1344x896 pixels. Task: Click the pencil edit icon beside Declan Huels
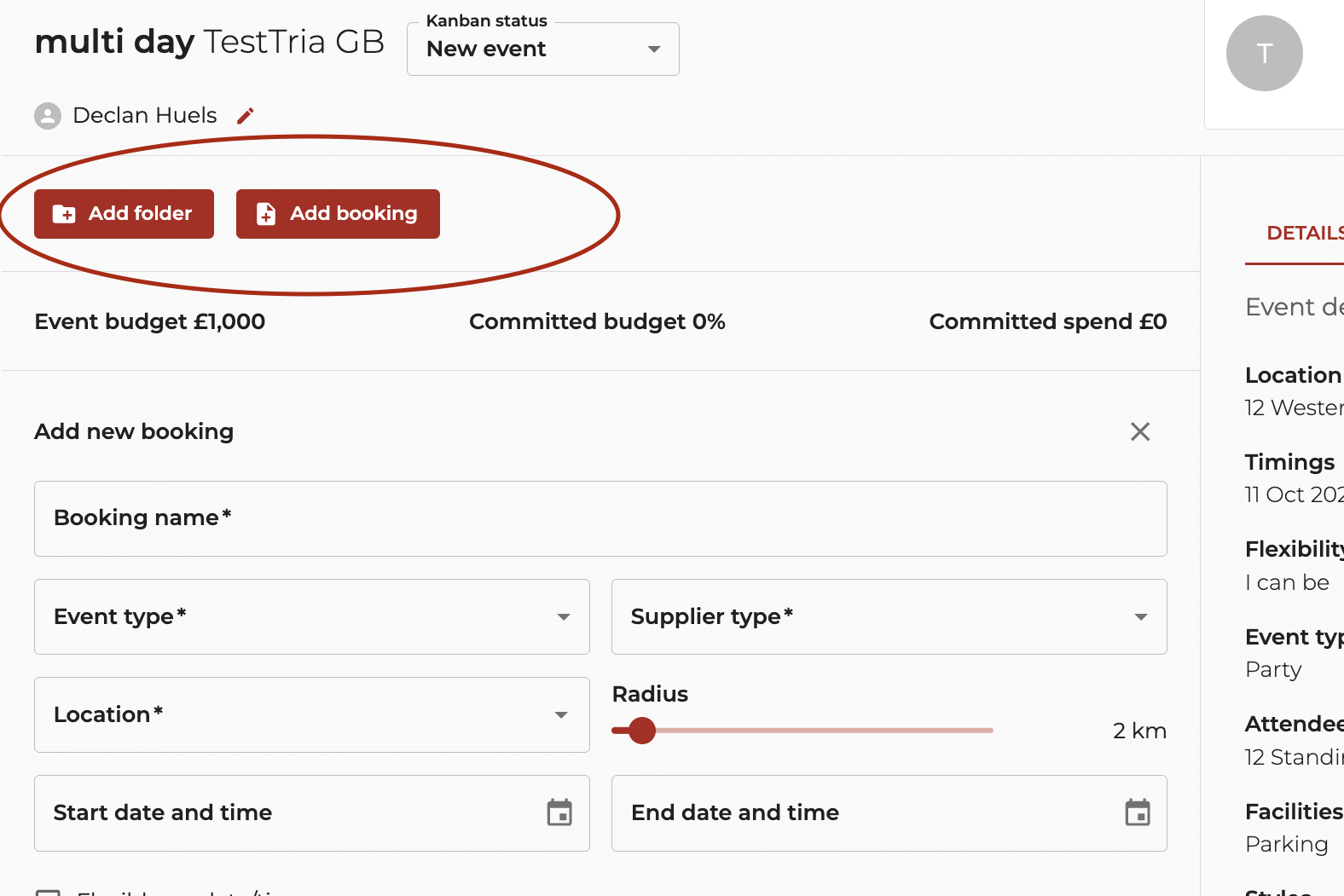(246, 116)
